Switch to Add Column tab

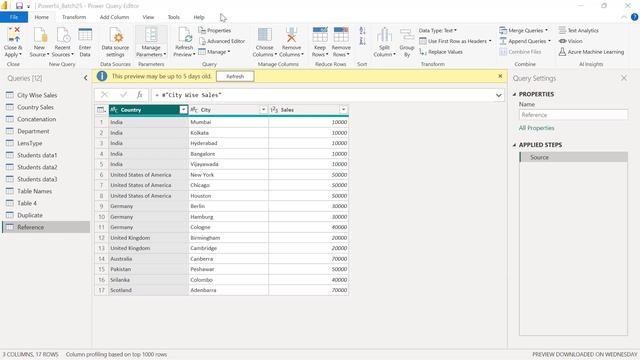pos(114,17)
